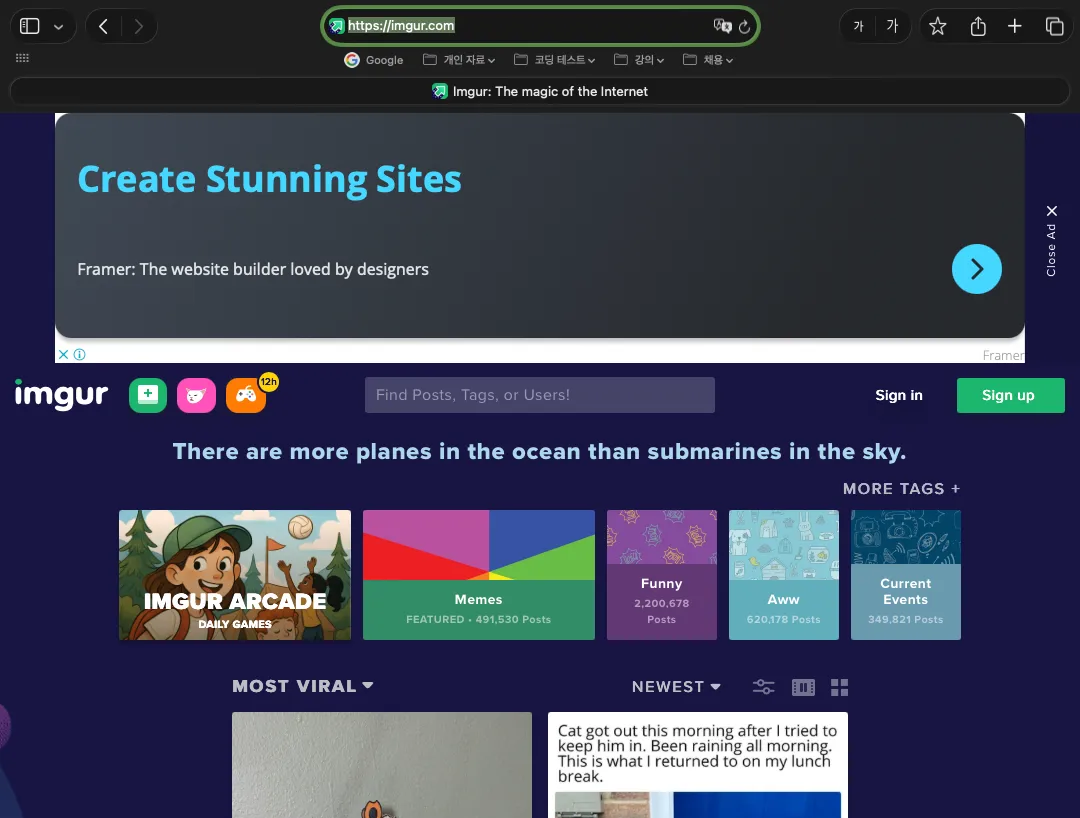This screenshot has height=818, width=1080.
Task: Switch to the waterfall layout view icon
Action: [803, 687]
